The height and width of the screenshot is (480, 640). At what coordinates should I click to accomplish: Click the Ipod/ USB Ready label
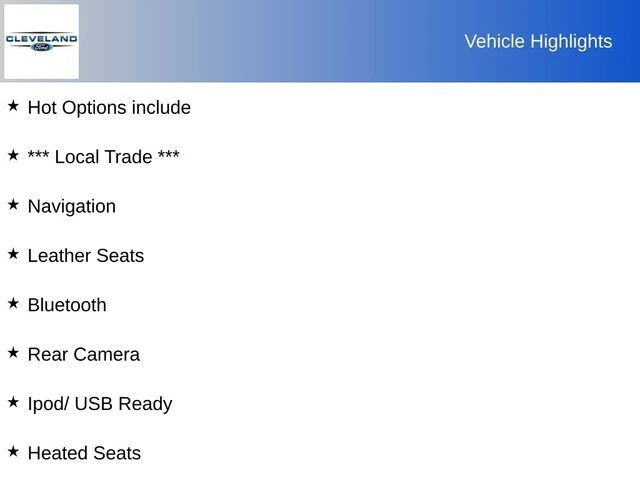click(100, 404)
